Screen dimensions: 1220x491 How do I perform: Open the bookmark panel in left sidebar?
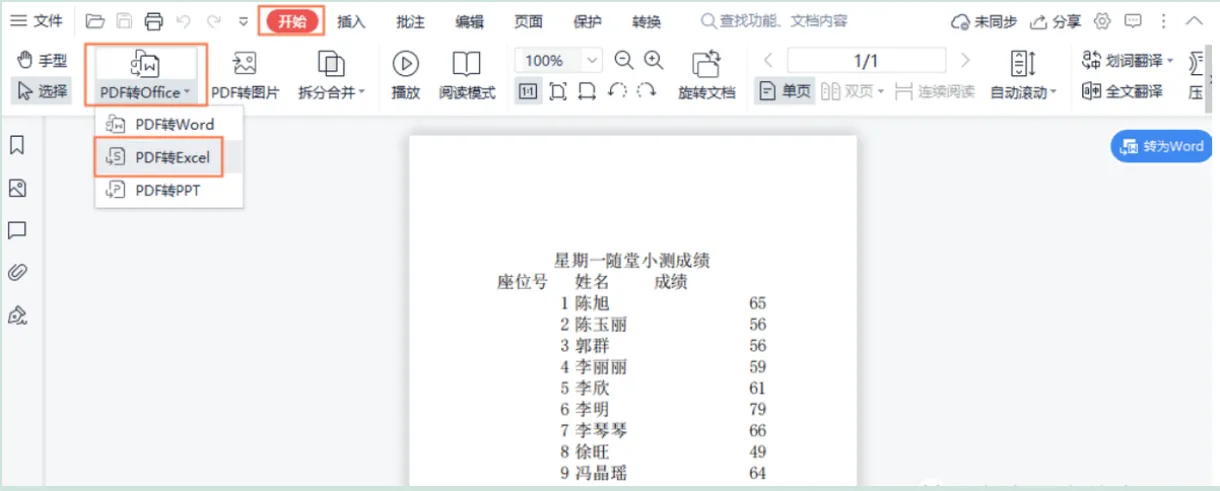(x=17, y=145)
